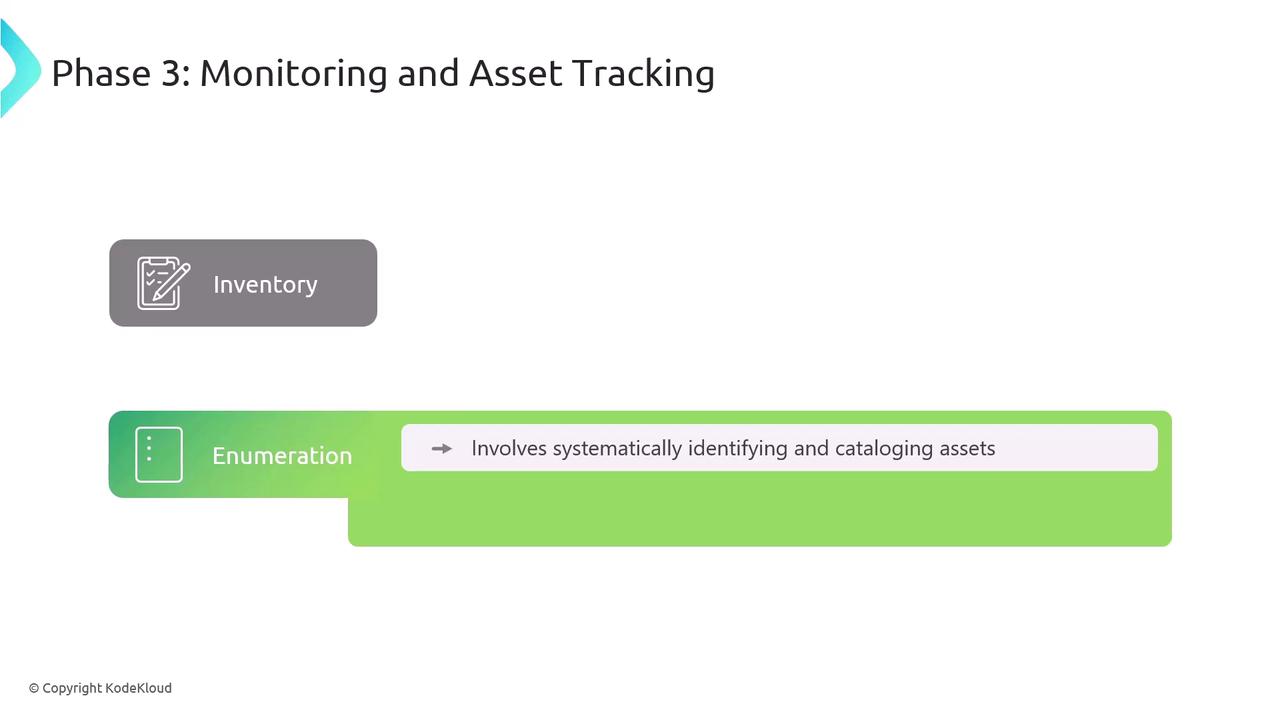Viewport: 1280px width, 720px height.
Task: Click the copyright symbol in the footer
Action: 34,688
